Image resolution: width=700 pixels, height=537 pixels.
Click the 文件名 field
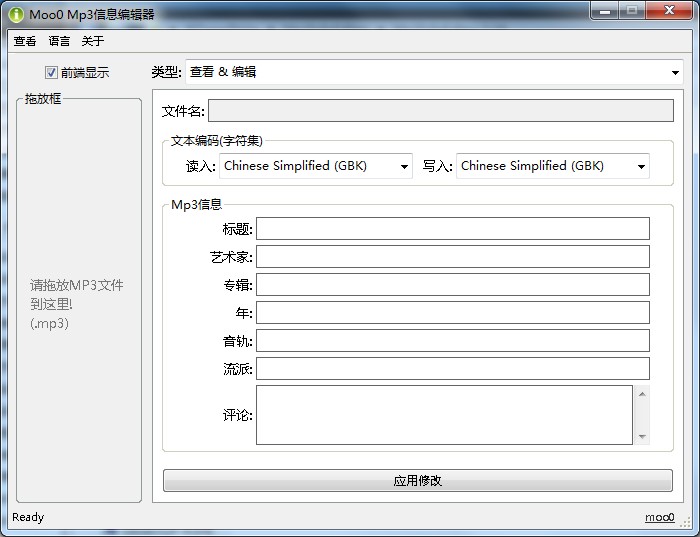coord(441,110)
